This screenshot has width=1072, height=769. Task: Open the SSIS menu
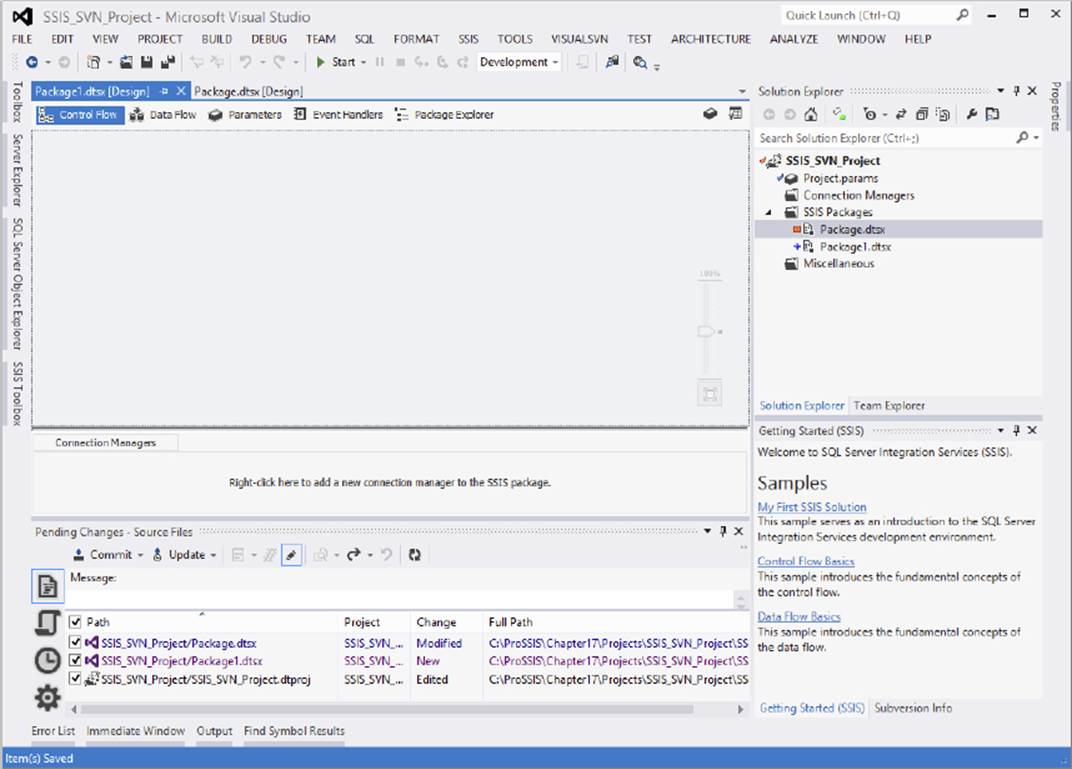click(x=468, y=39)
